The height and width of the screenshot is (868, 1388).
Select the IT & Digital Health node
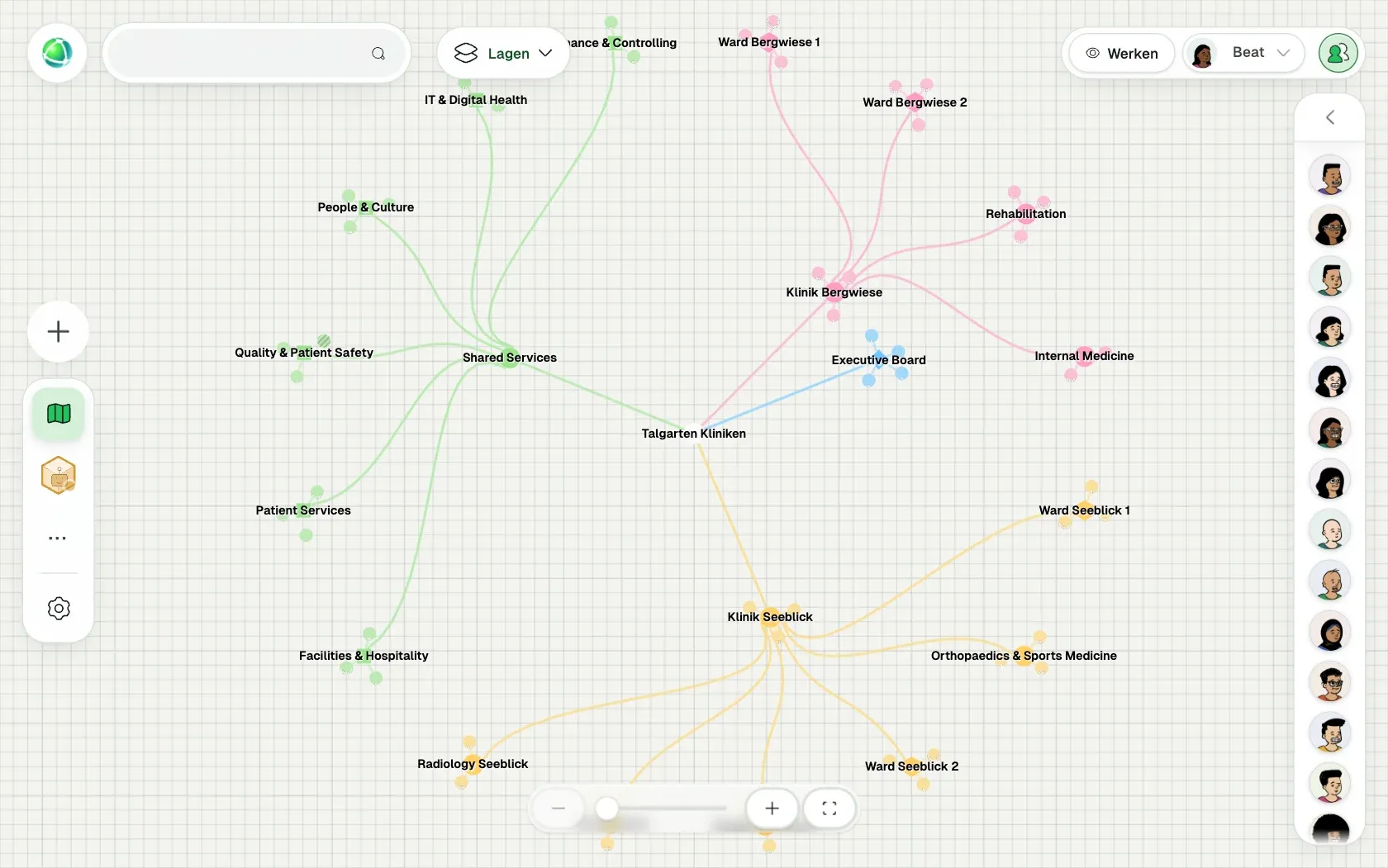click(476, 100)
